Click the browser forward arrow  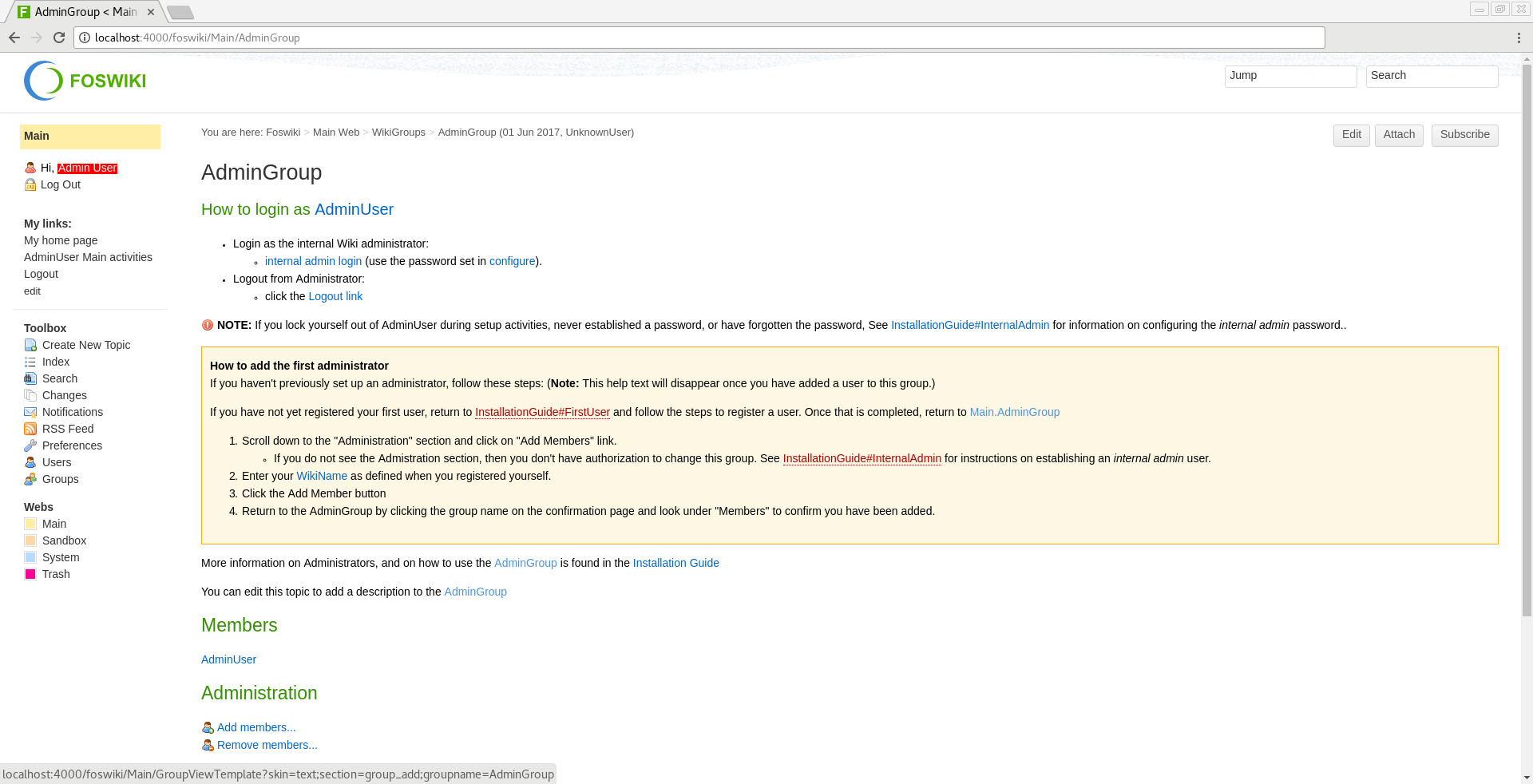(37, 38)
